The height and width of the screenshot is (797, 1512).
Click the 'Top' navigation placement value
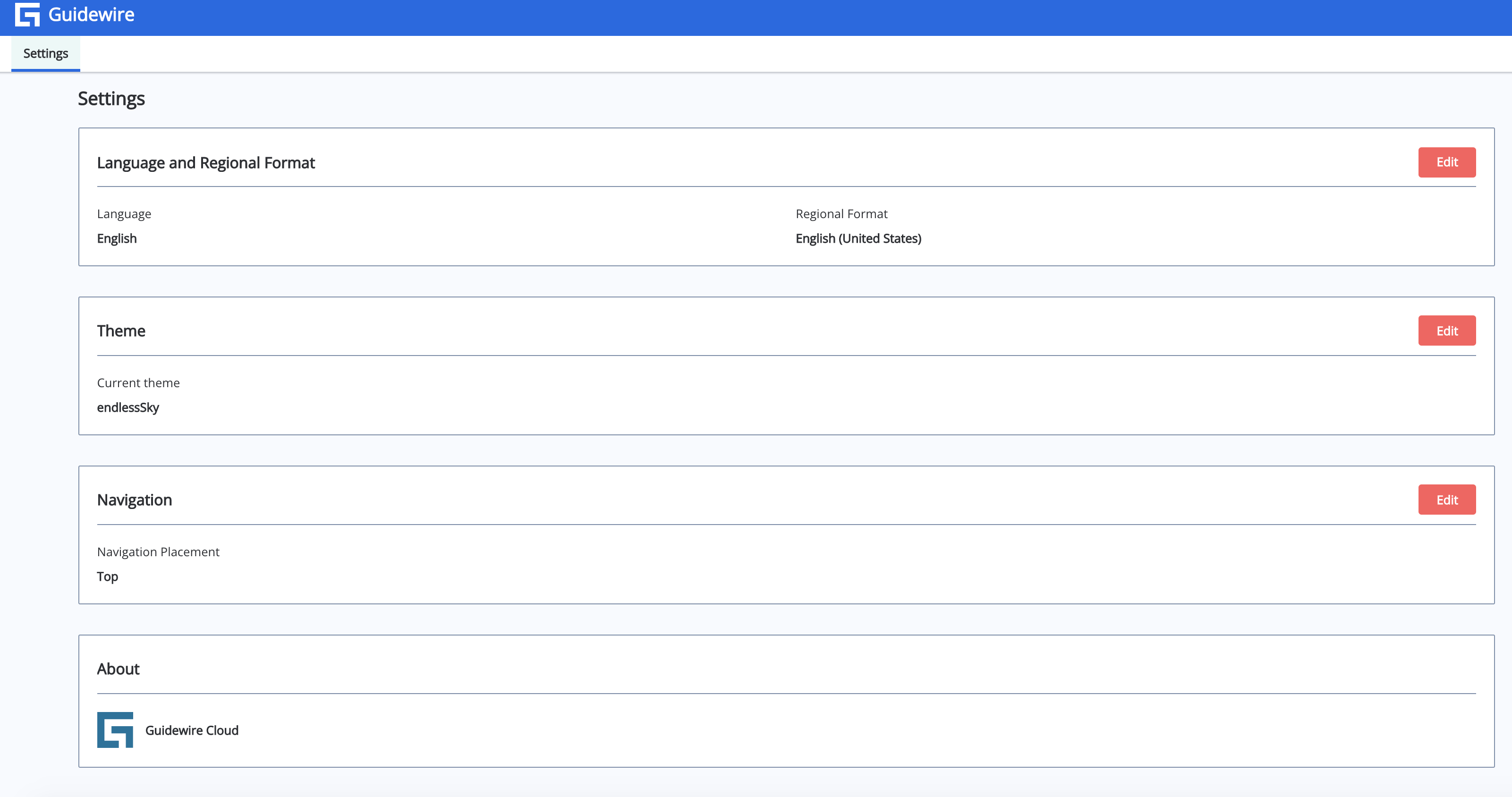click(x=107, y=577)
